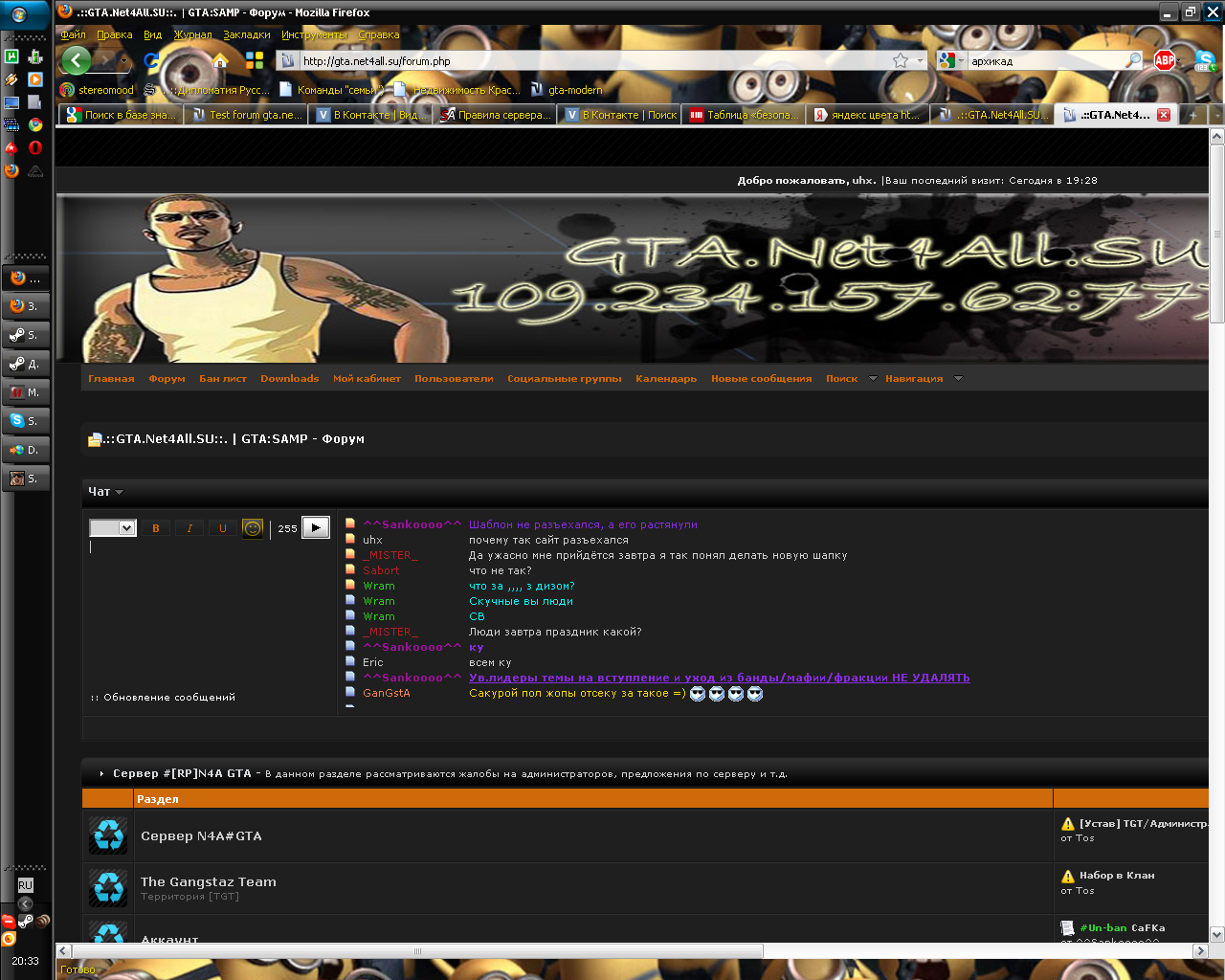Screen dimensions: 1225x980
Task: Click the recycle icon for Сервер N4A#GTA
Action: coord(108,835)
